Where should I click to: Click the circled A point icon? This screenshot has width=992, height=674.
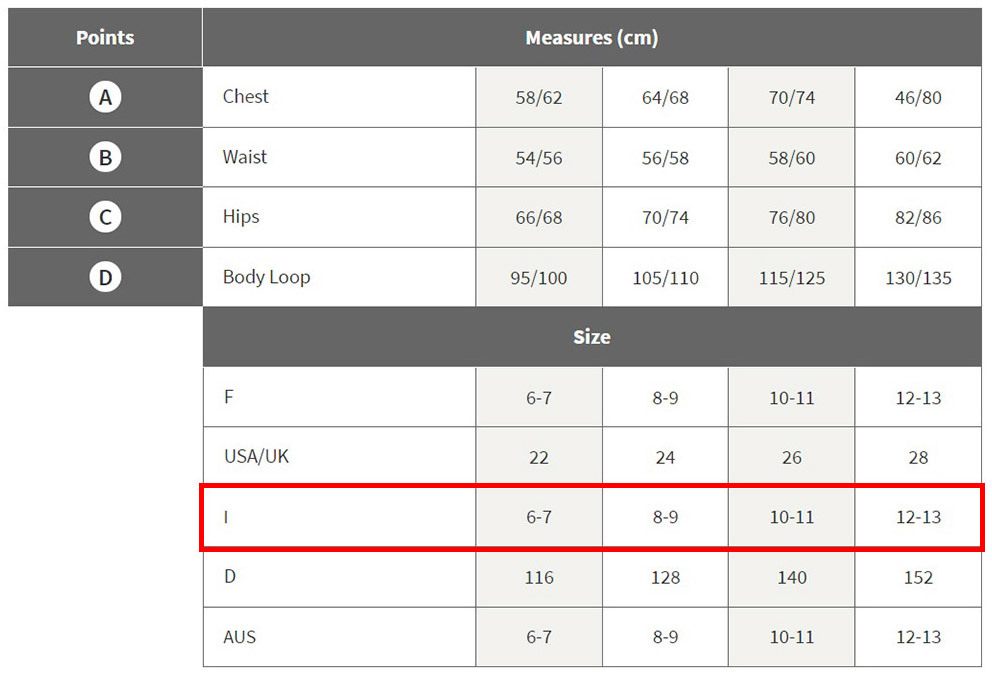pyautogui.click(x=105, y=97)
